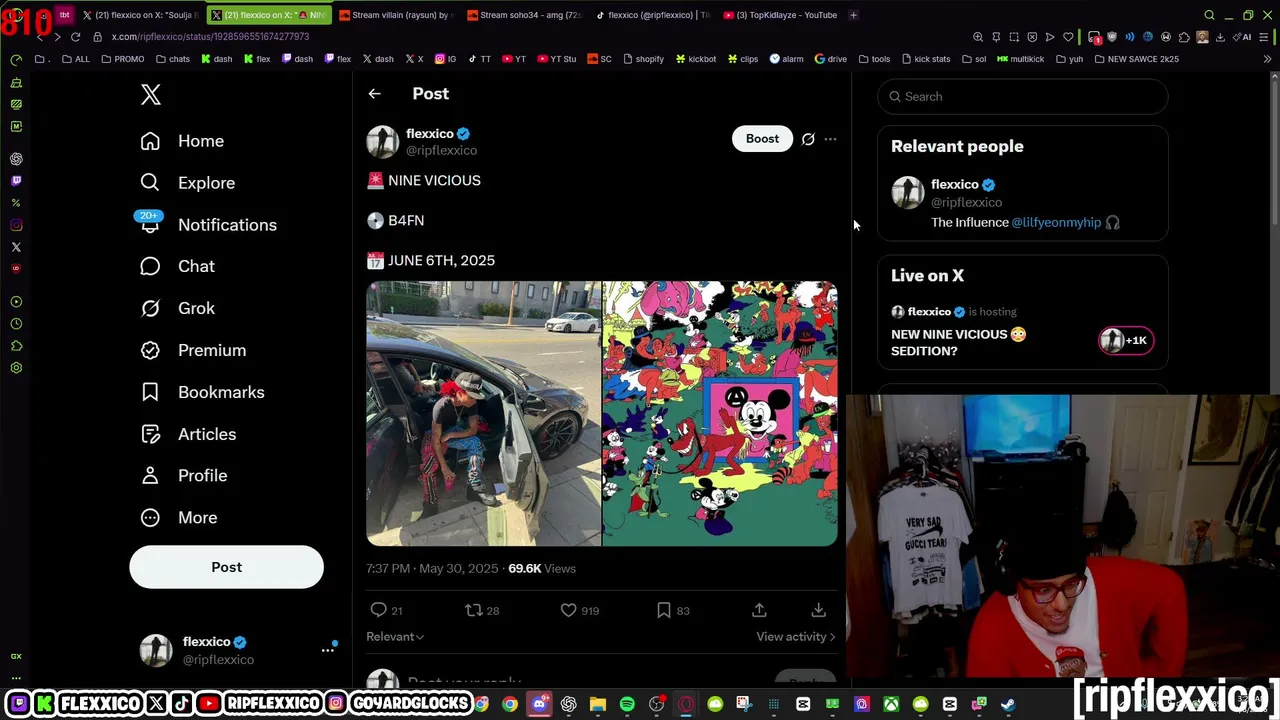Open ChatGPT in the browser sidebar
Screen dimensions: 1280x720
pos(16,159)
